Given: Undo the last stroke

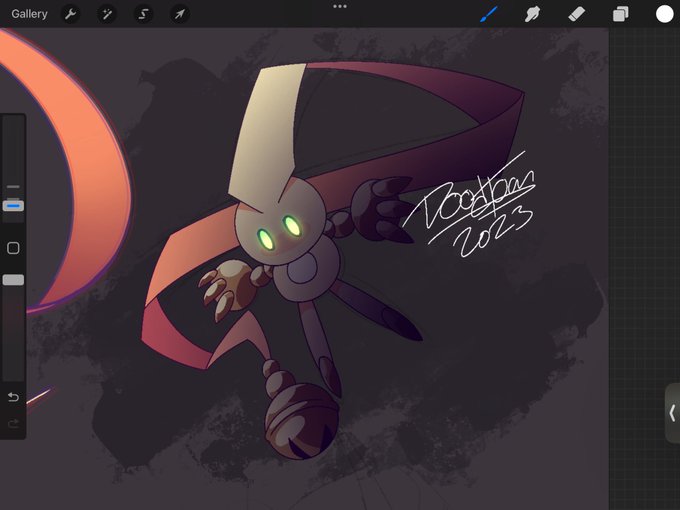Looking at the screenshot, I should pos(13,397).
